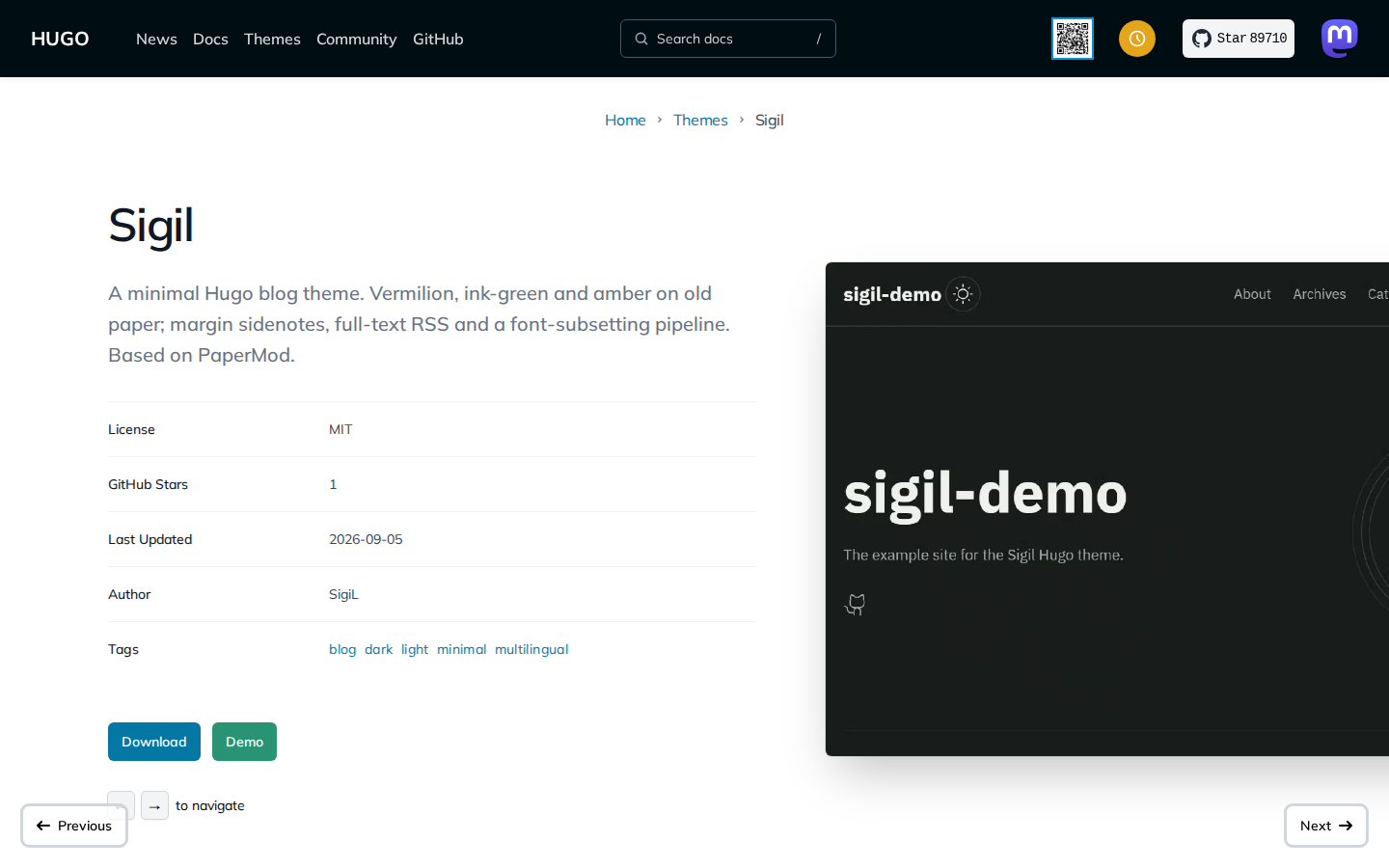
Task: Focus the Search docs field
Action: click(728, 39)
